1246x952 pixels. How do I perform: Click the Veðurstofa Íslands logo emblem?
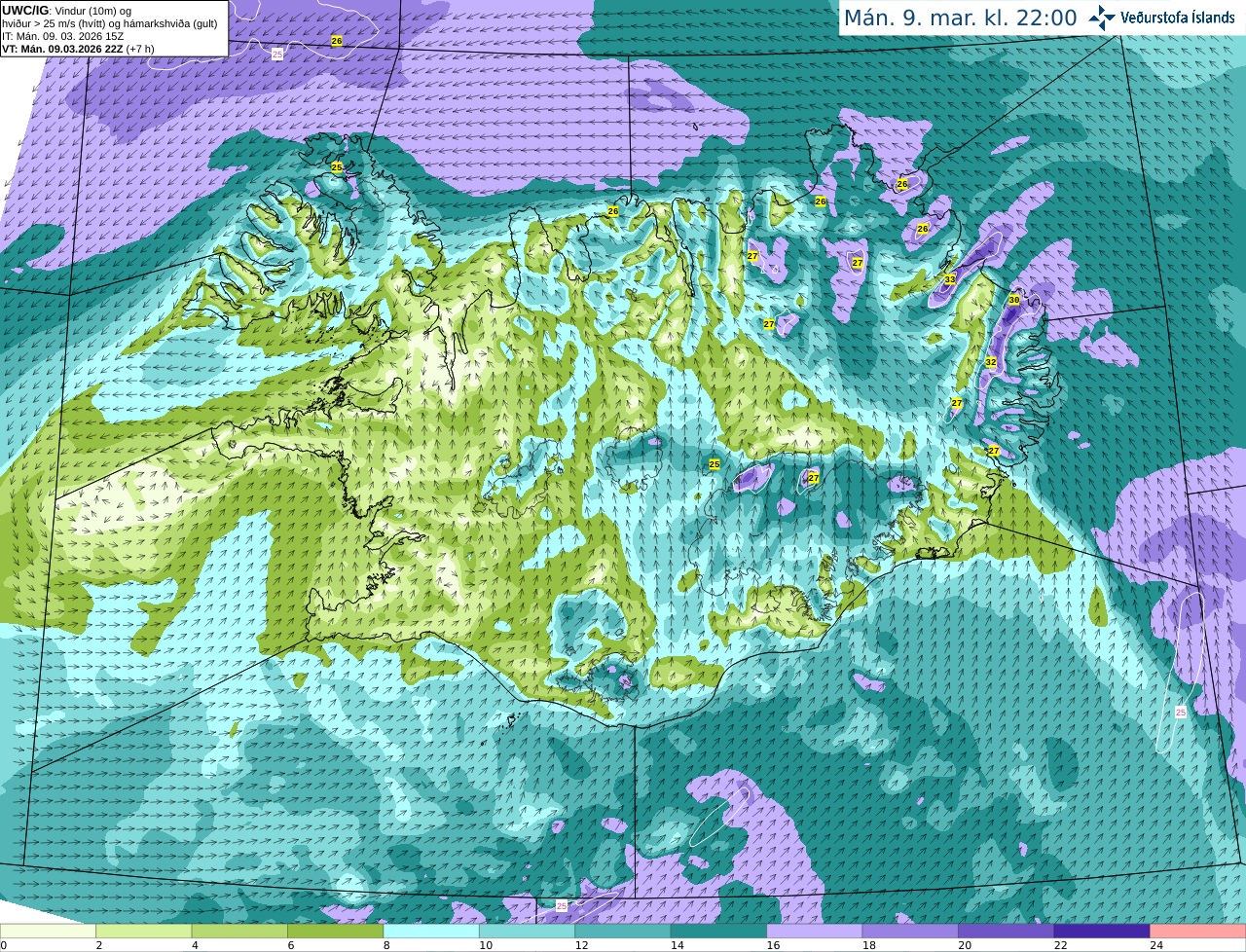tap(1101, 18)
